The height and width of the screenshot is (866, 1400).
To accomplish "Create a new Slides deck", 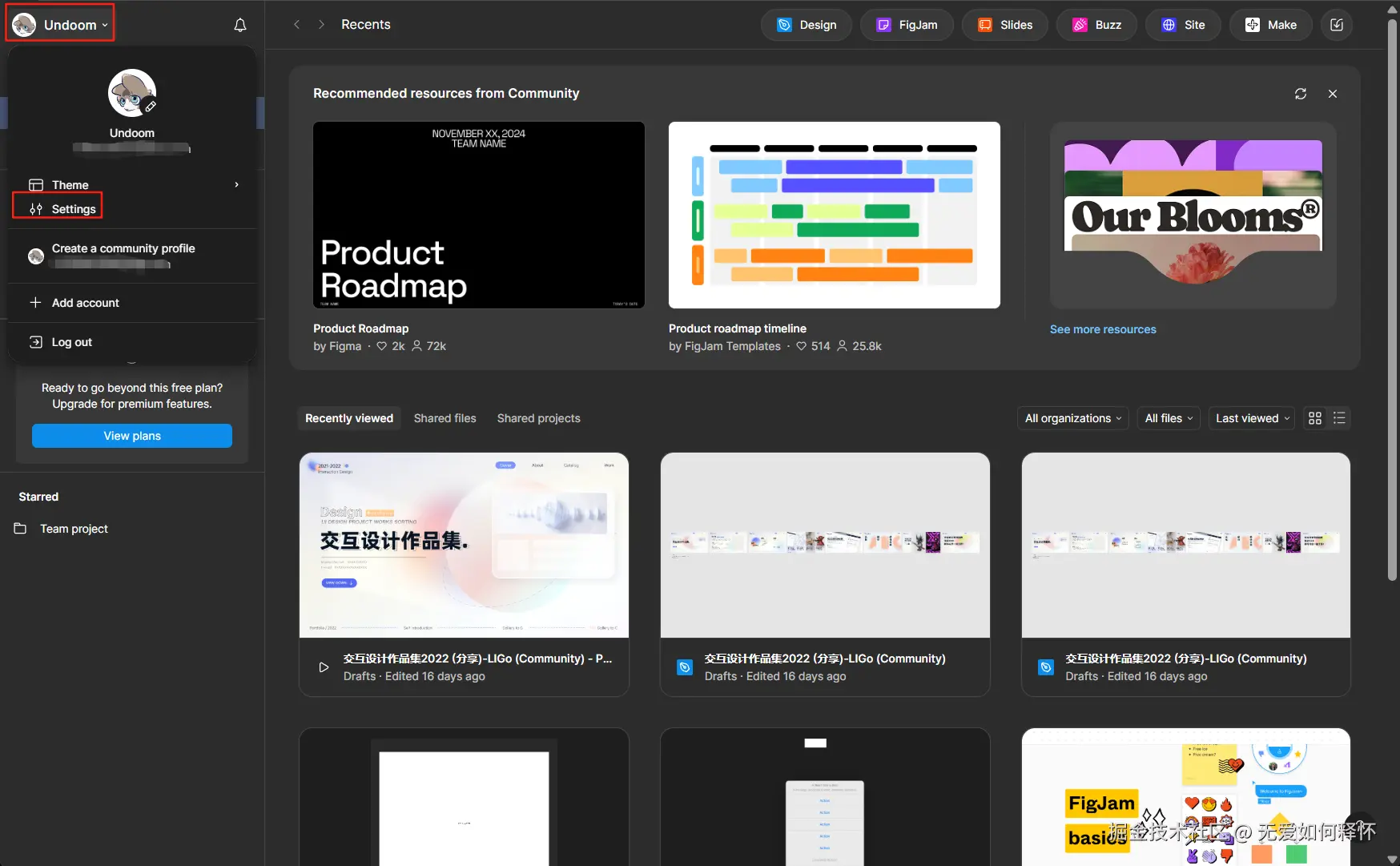I will click(1005, 25).
